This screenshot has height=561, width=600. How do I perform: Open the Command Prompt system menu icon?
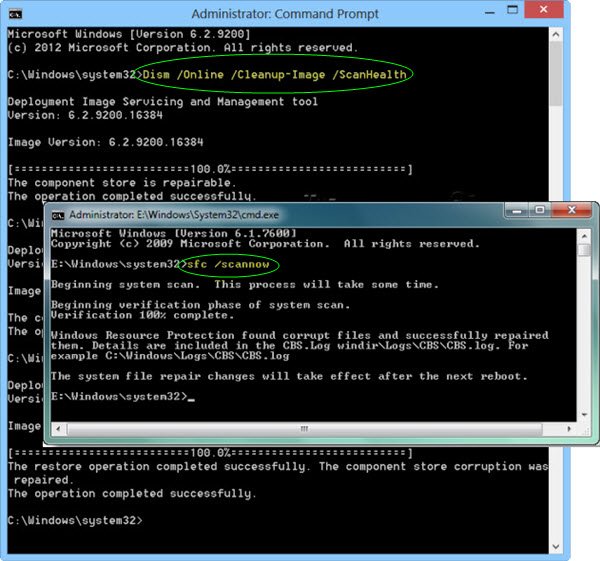(x=16, y=15)
